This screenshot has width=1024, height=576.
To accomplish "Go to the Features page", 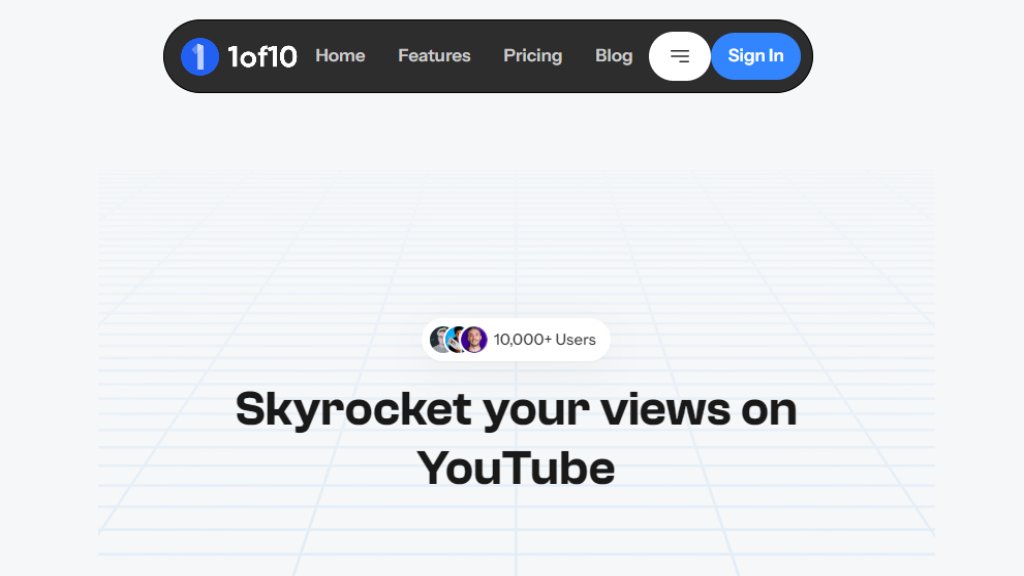I will point(434,56).
